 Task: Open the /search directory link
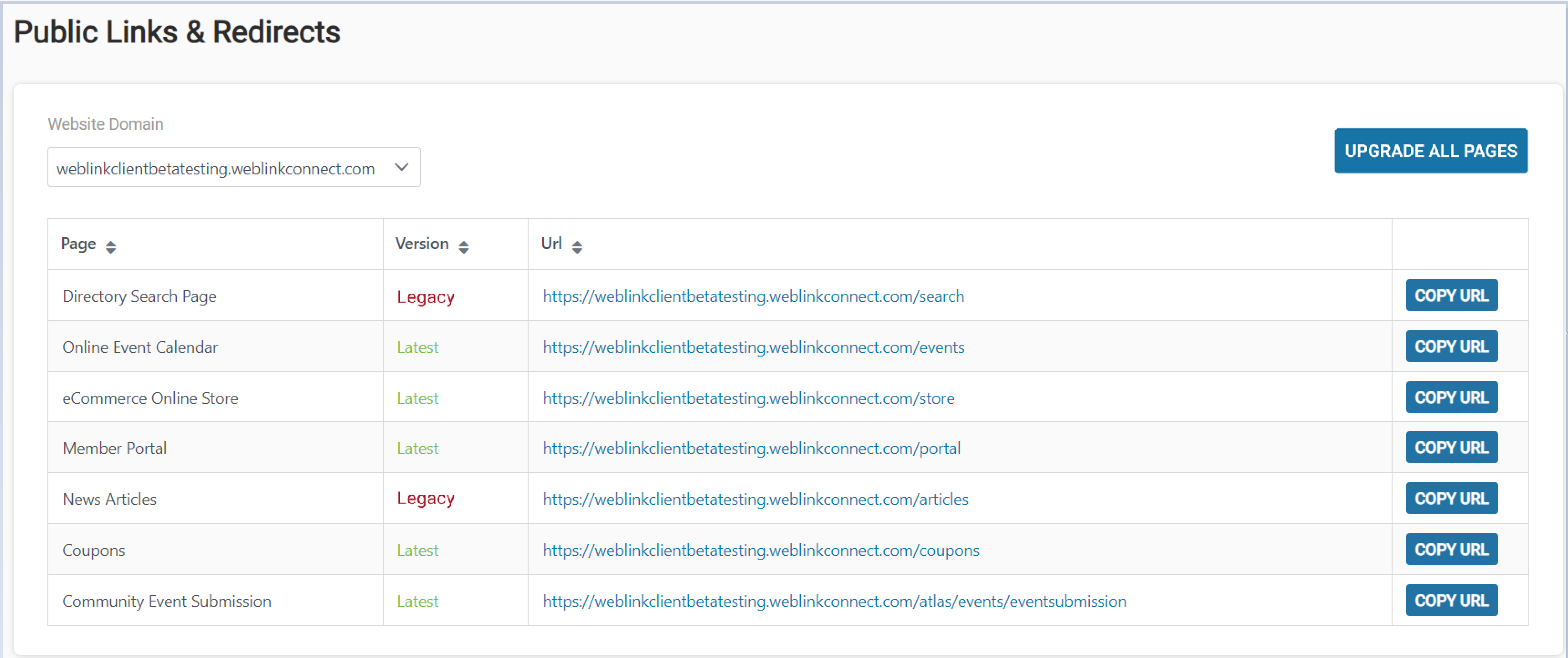tap(753, 296)
